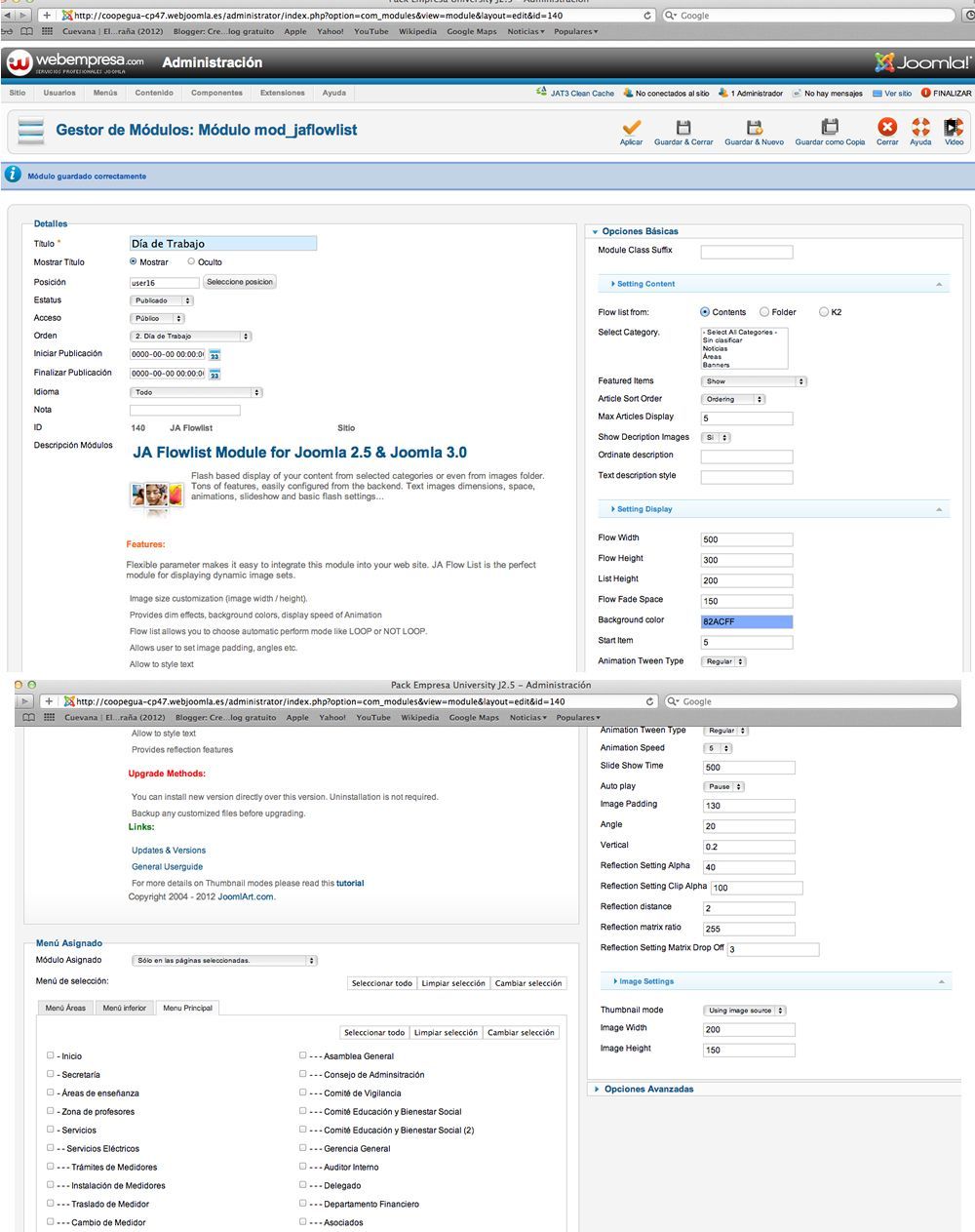This screenshot has height=1232, width=975.
Task: Open the Sitio menu
Action: click(x=18, y=93)
